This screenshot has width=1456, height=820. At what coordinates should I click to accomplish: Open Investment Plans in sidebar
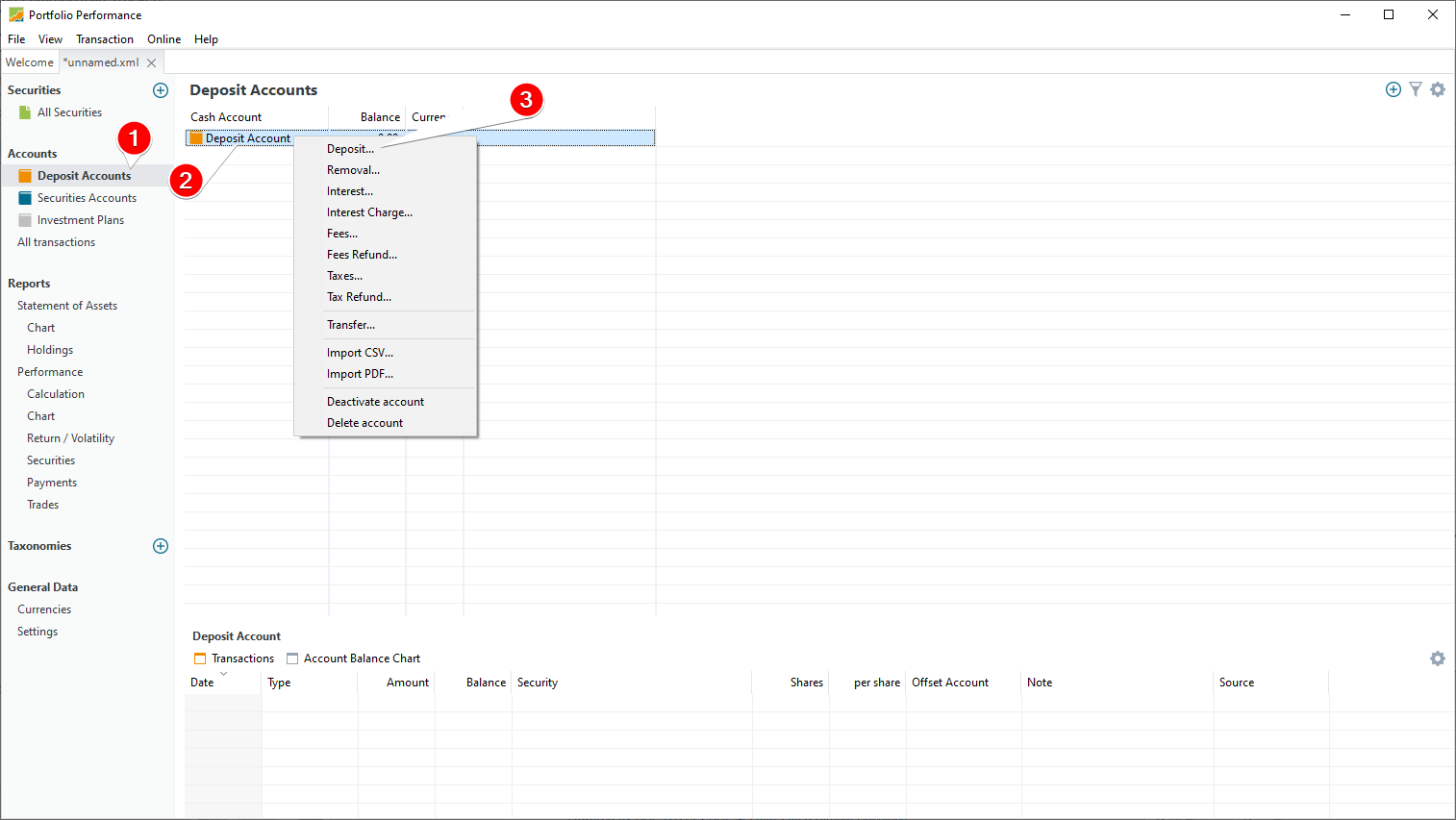(81, 220)
